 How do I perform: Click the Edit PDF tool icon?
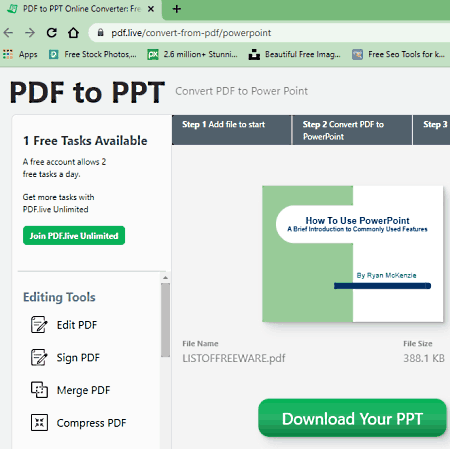point(39,325)
